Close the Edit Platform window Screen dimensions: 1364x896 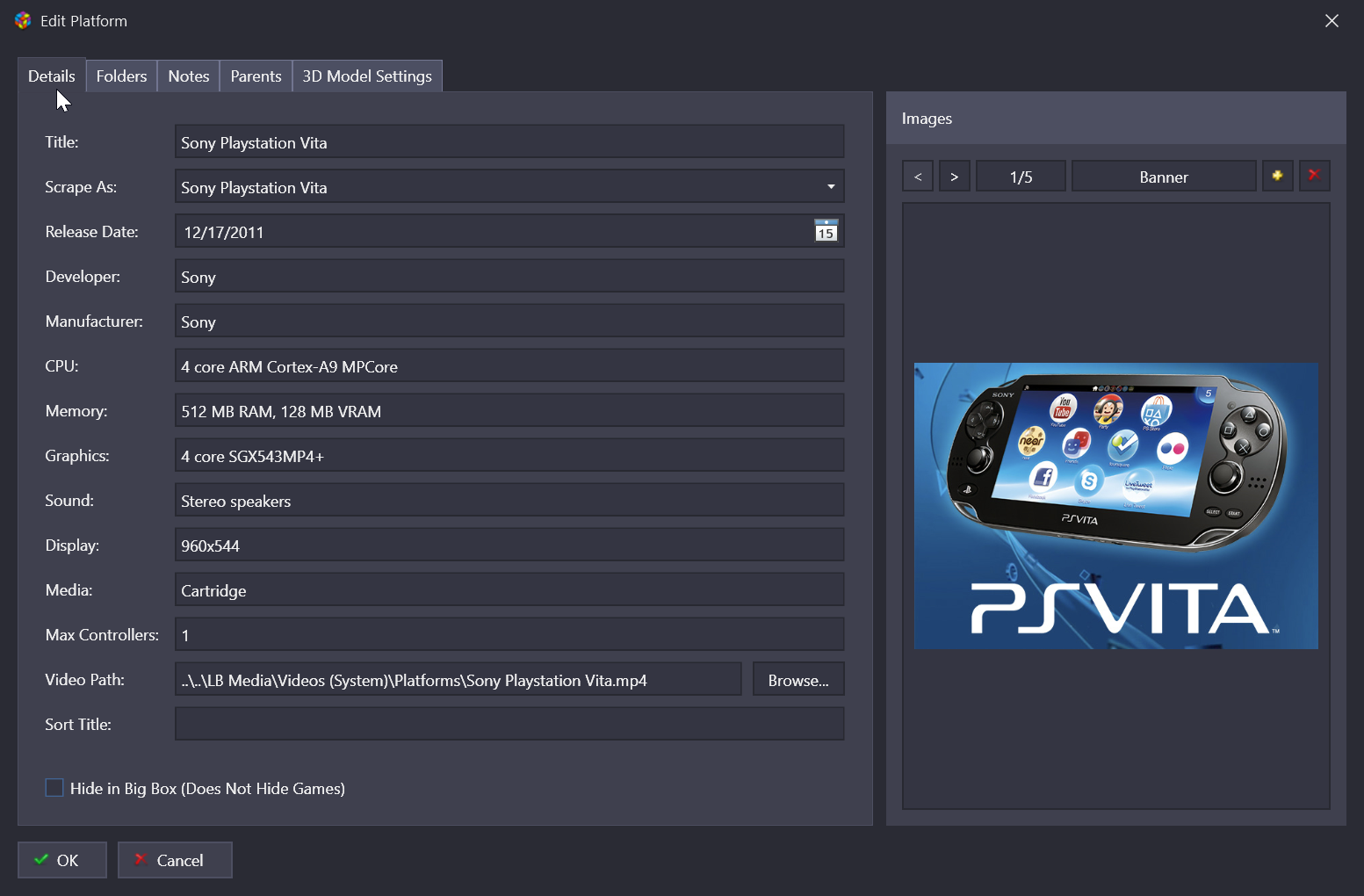pyautogui.click(x=1332, y=20)
